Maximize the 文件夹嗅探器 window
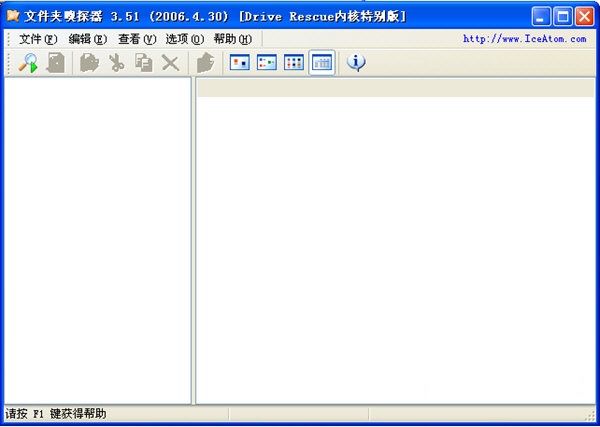 563,17
